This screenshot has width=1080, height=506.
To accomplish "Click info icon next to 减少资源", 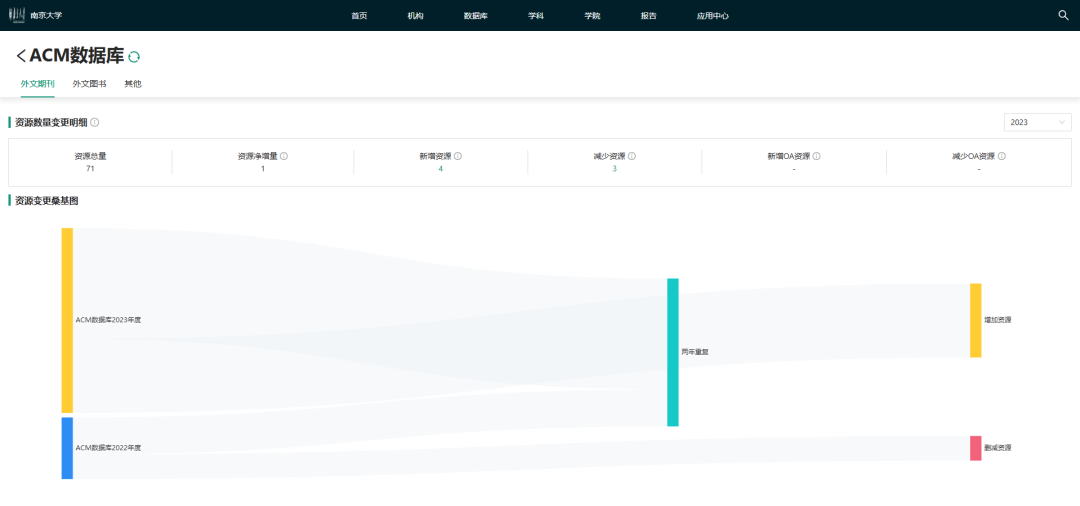I will tap(632, 156).
